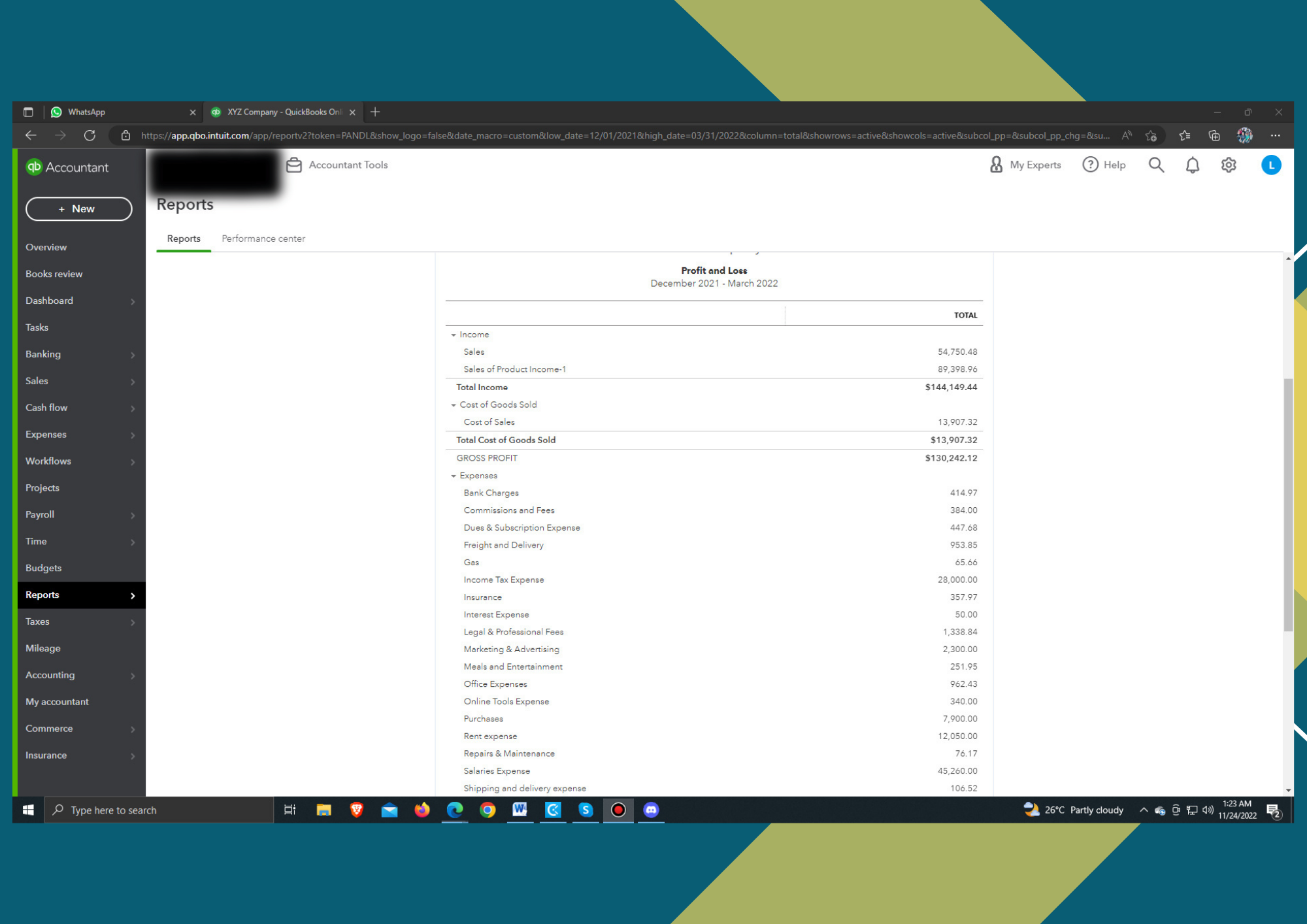Click the user profile avatar L

coord(1270,165)
